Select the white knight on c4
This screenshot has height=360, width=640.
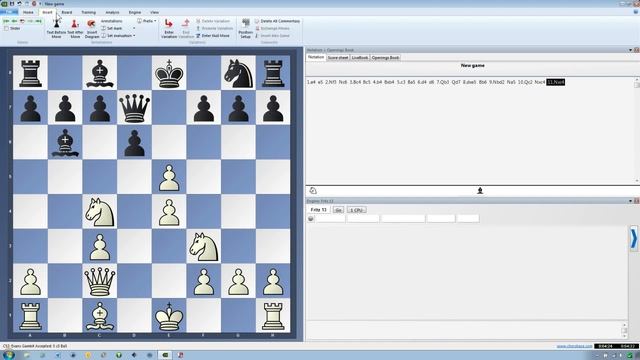pos(100,212)
